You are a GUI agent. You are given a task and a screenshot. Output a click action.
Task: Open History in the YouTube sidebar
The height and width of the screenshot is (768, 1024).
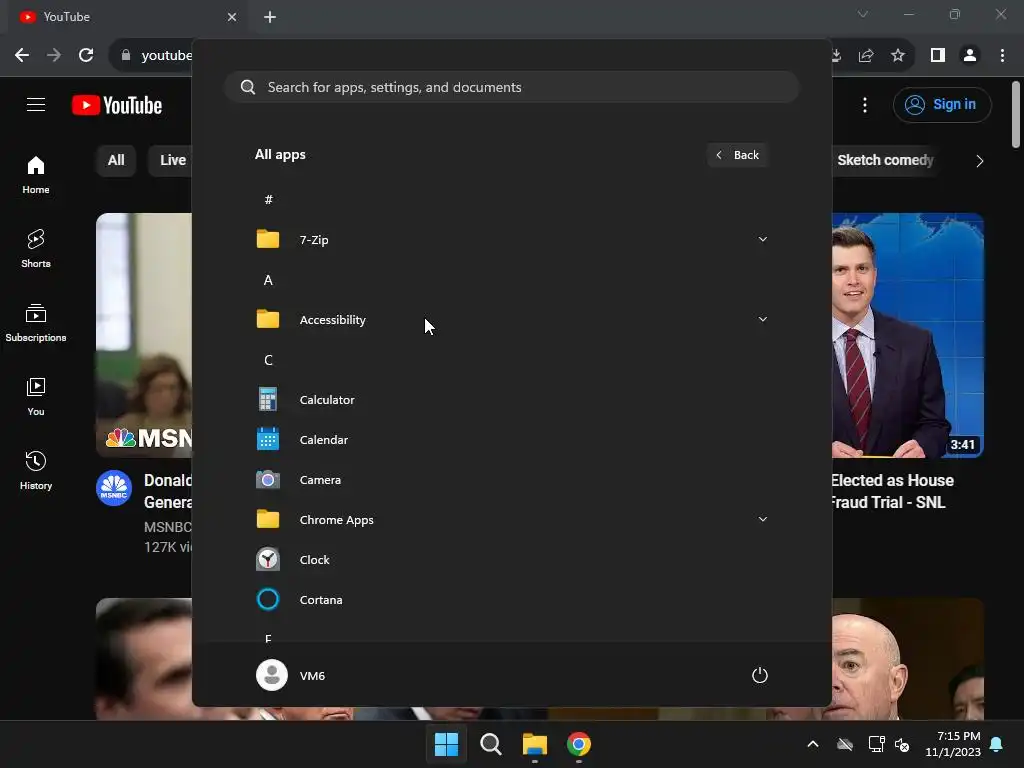coord(36,470)
